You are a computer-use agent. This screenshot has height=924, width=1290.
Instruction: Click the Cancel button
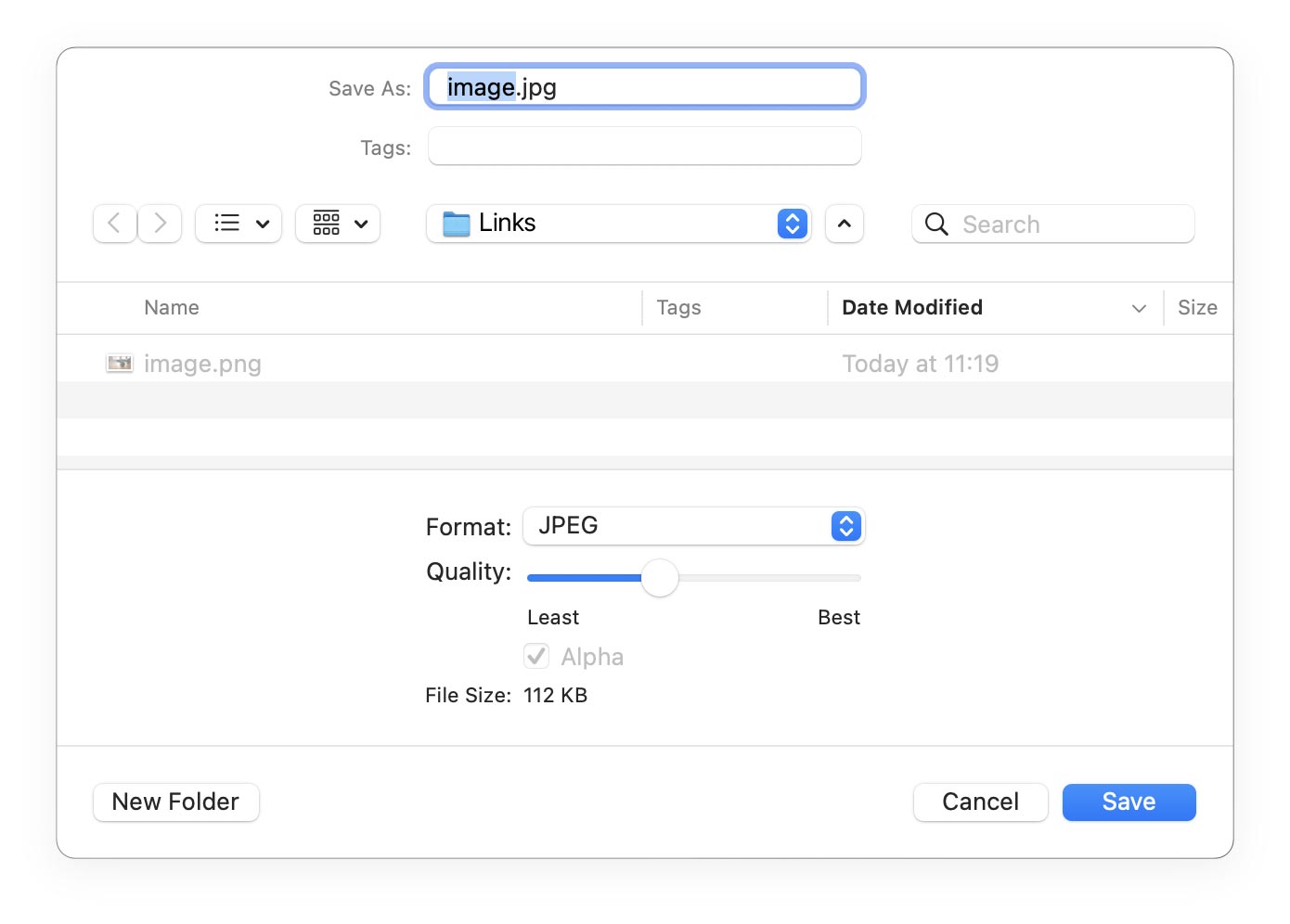pyautogui.click(x=980, y=802)
